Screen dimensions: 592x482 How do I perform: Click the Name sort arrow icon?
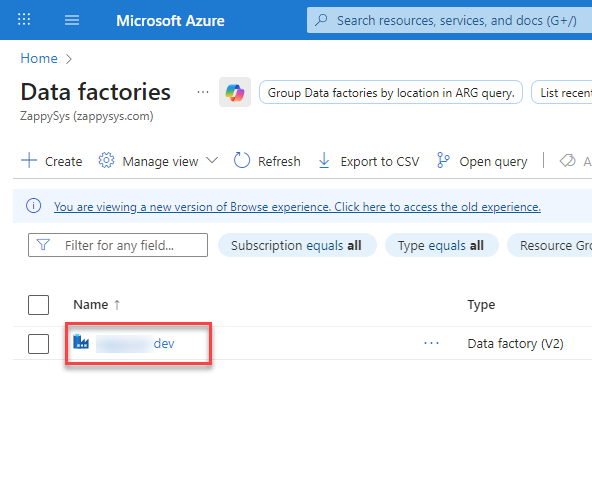point(117,305)
